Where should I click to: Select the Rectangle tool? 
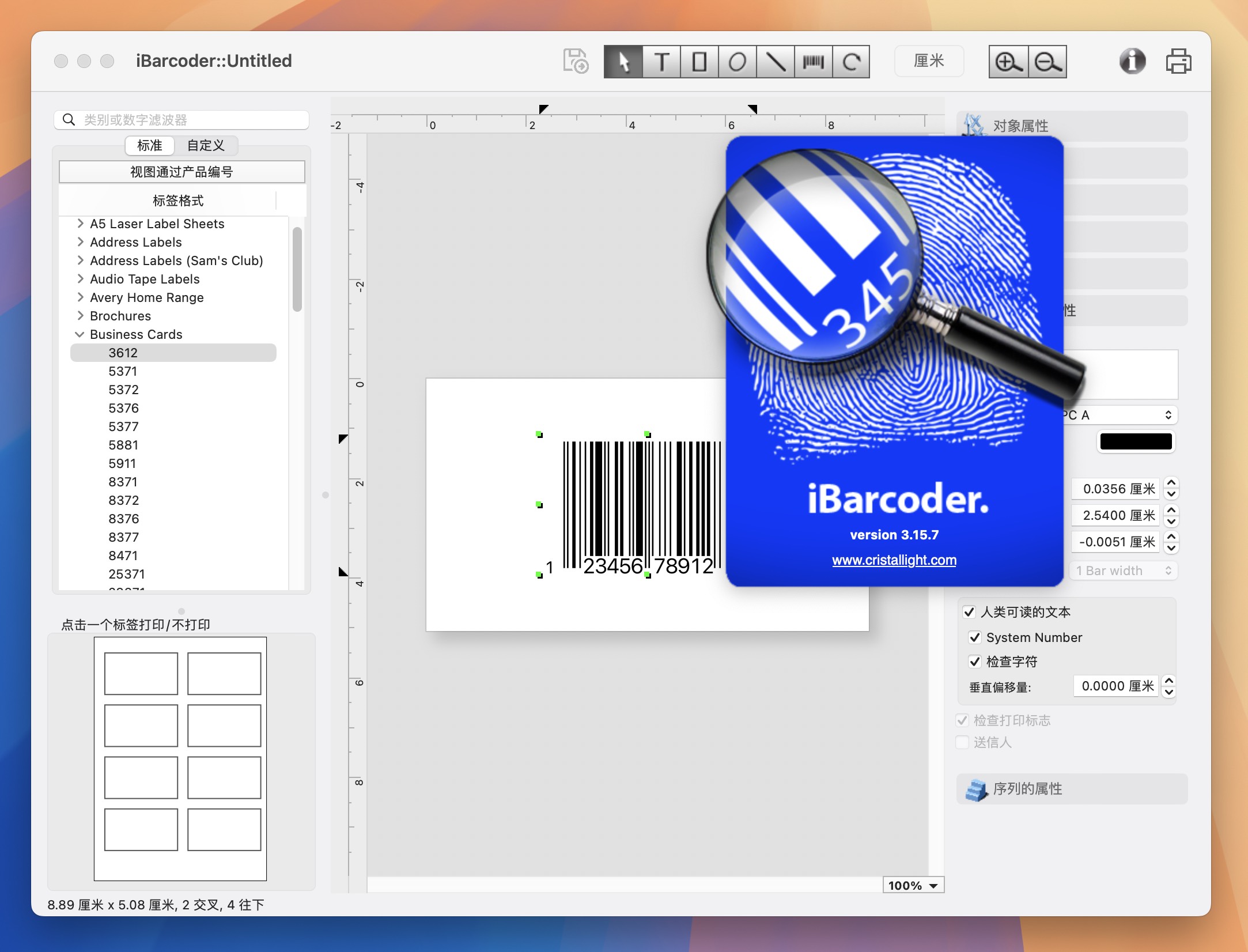click(699, 62)
